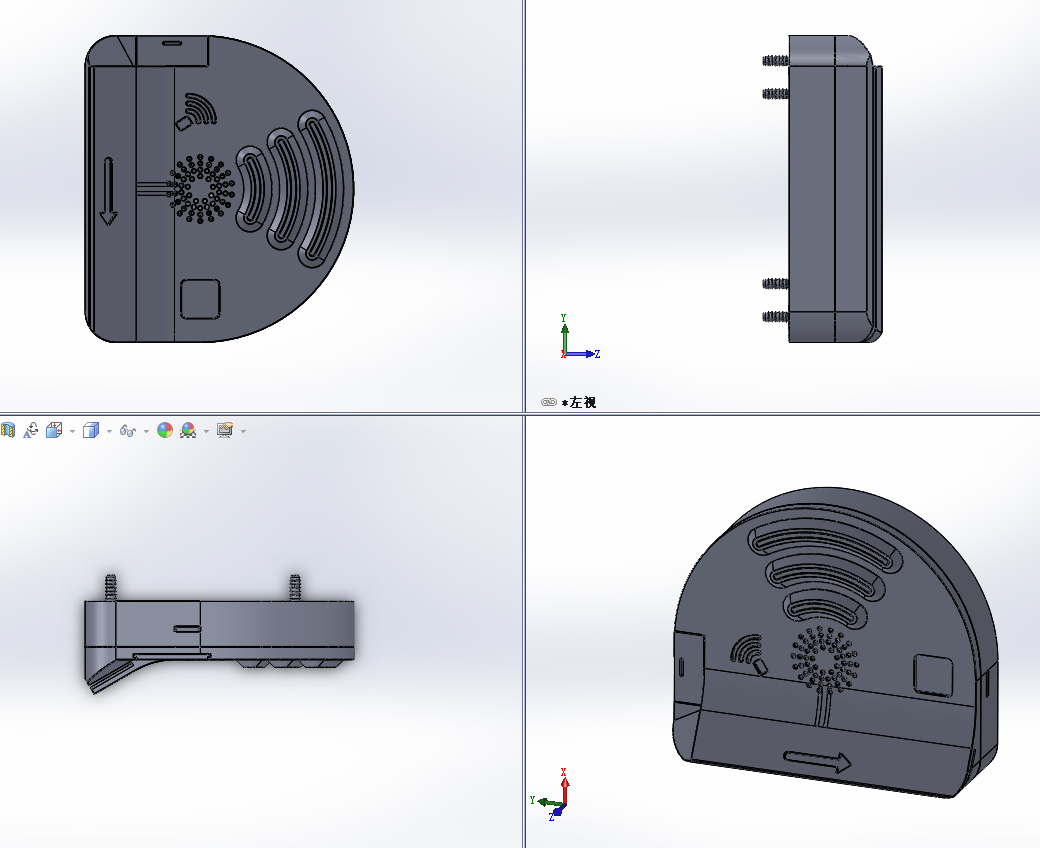Select the speaker hole pattern in front view
Screen dimensions: 1040x848
[x=202, y=189]
